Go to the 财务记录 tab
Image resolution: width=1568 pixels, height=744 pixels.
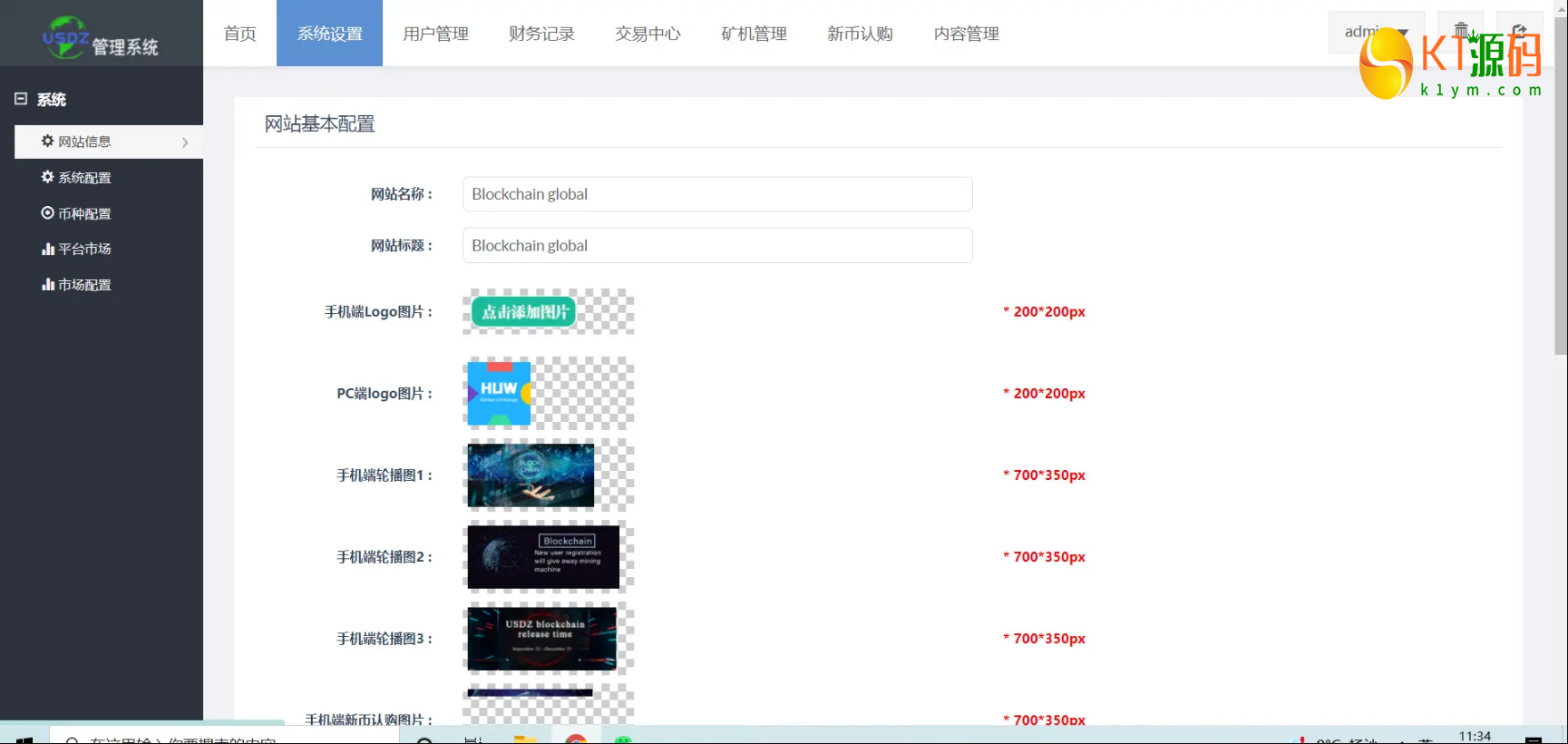[x=541, y=34]
